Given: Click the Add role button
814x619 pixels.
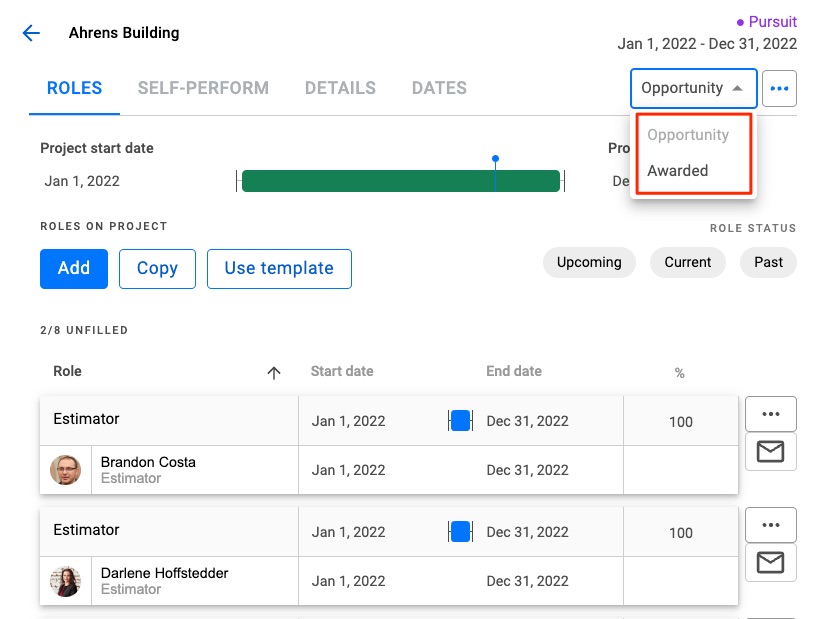Looking at the screenshot, I should pyautogui.click(x=74, y=268).
